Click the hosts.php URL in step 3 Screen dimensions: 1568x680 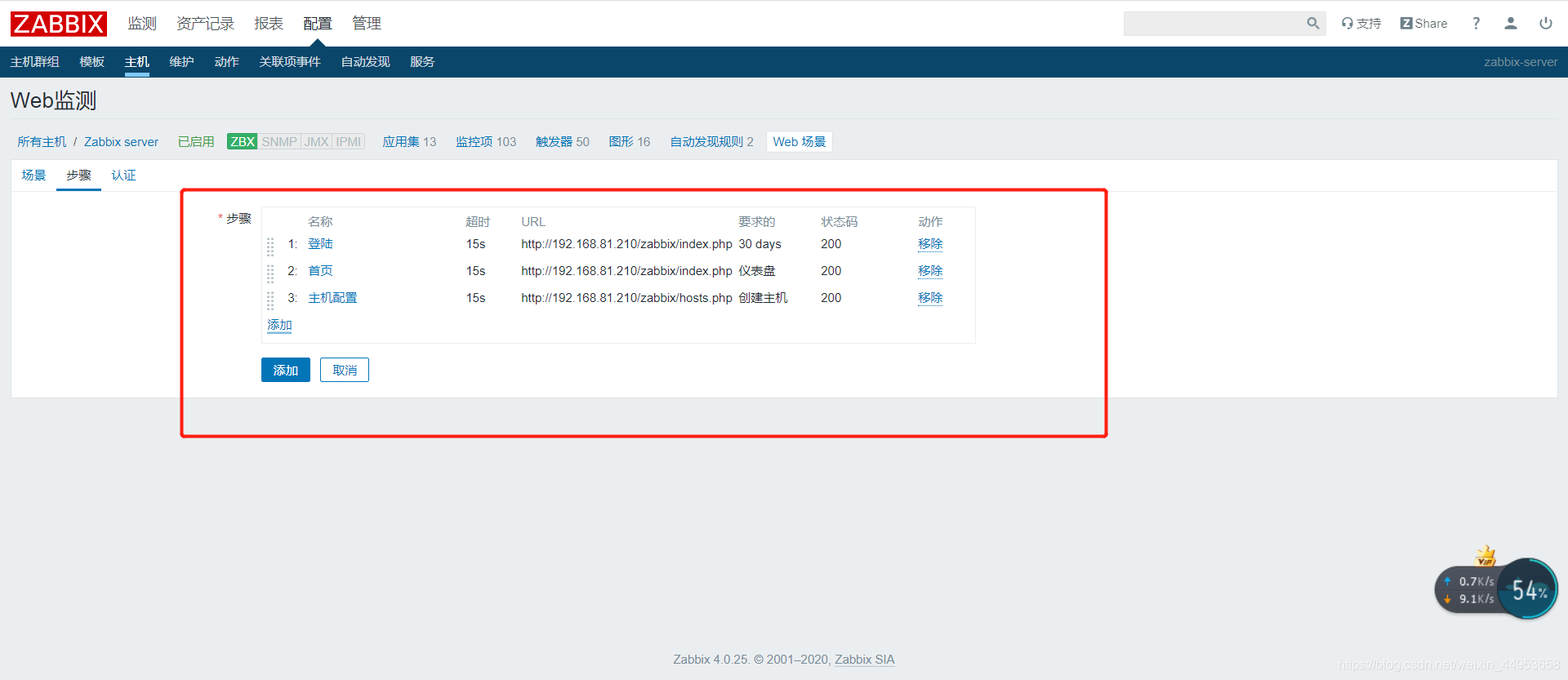click(626, 298)
